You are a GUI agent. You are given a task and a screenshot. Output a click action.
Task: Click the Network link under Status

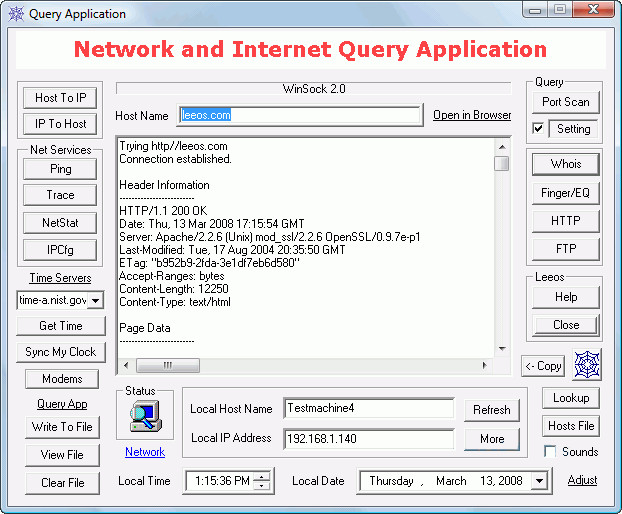145,452
